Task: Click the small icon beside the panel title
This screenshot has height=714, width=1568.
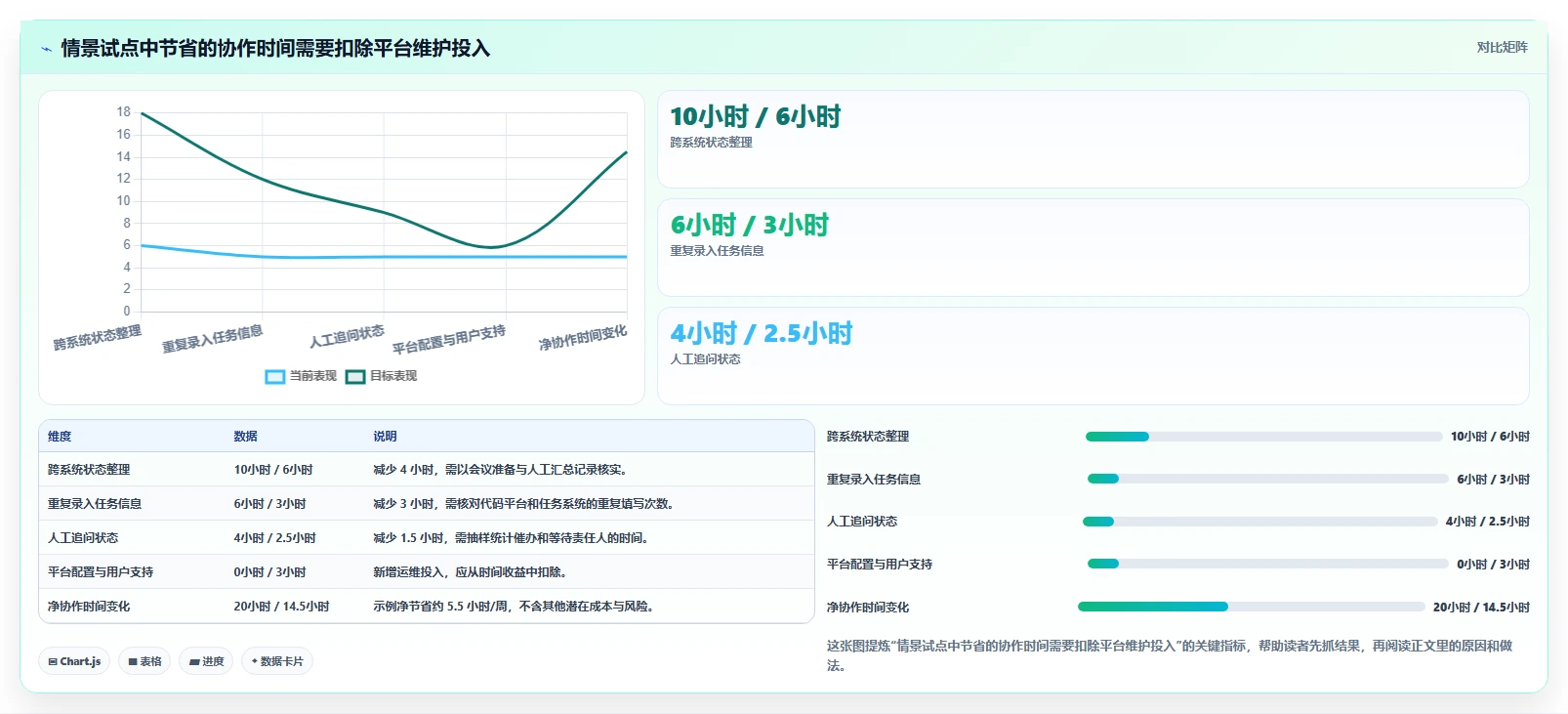Action: (46, 48)
